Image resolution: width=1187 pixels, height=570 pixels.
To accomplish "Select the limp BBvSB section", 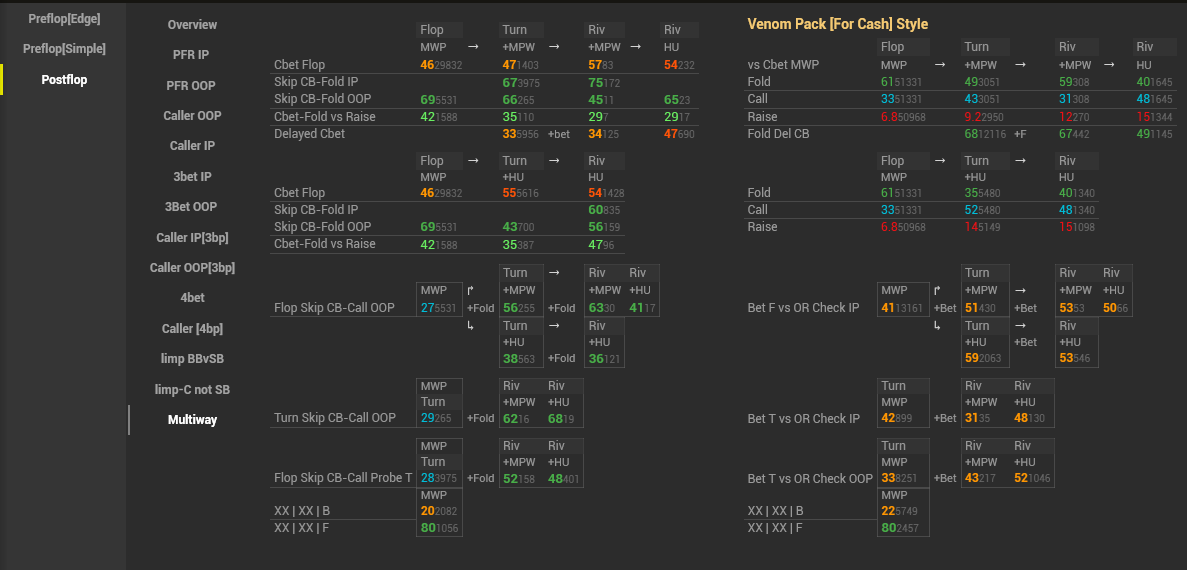I will 192,358.
